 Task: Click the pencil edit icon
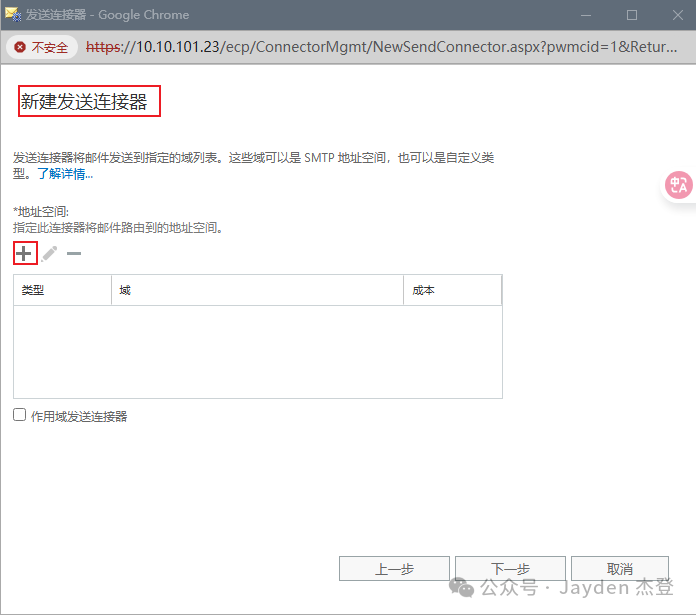(x=50, y=254)
